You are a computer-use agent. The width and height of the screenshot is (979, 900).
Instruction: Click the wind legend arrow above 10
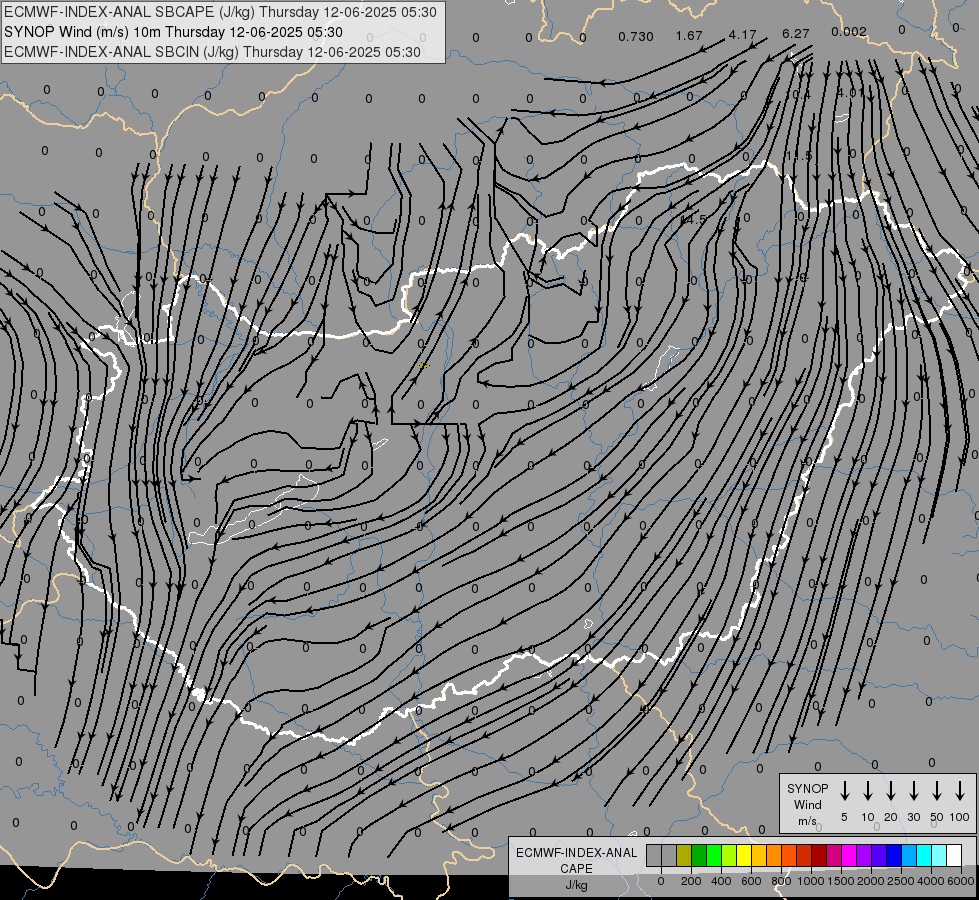click(x=867, y=791)
